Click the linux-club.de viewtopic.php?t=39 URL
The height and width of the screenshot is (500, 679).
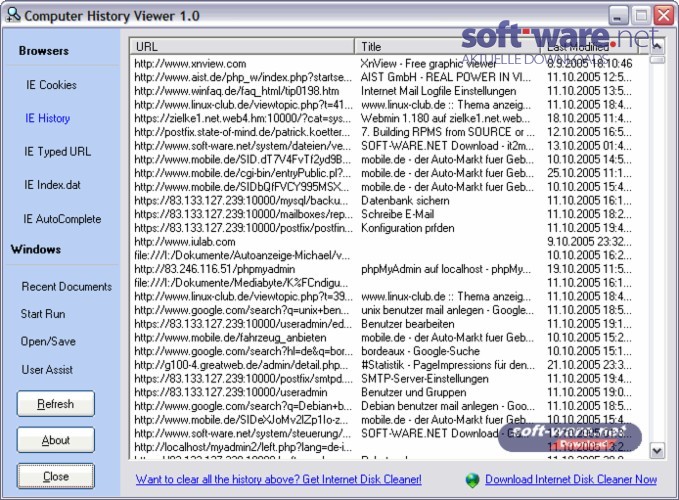click(x=243, y=297)
